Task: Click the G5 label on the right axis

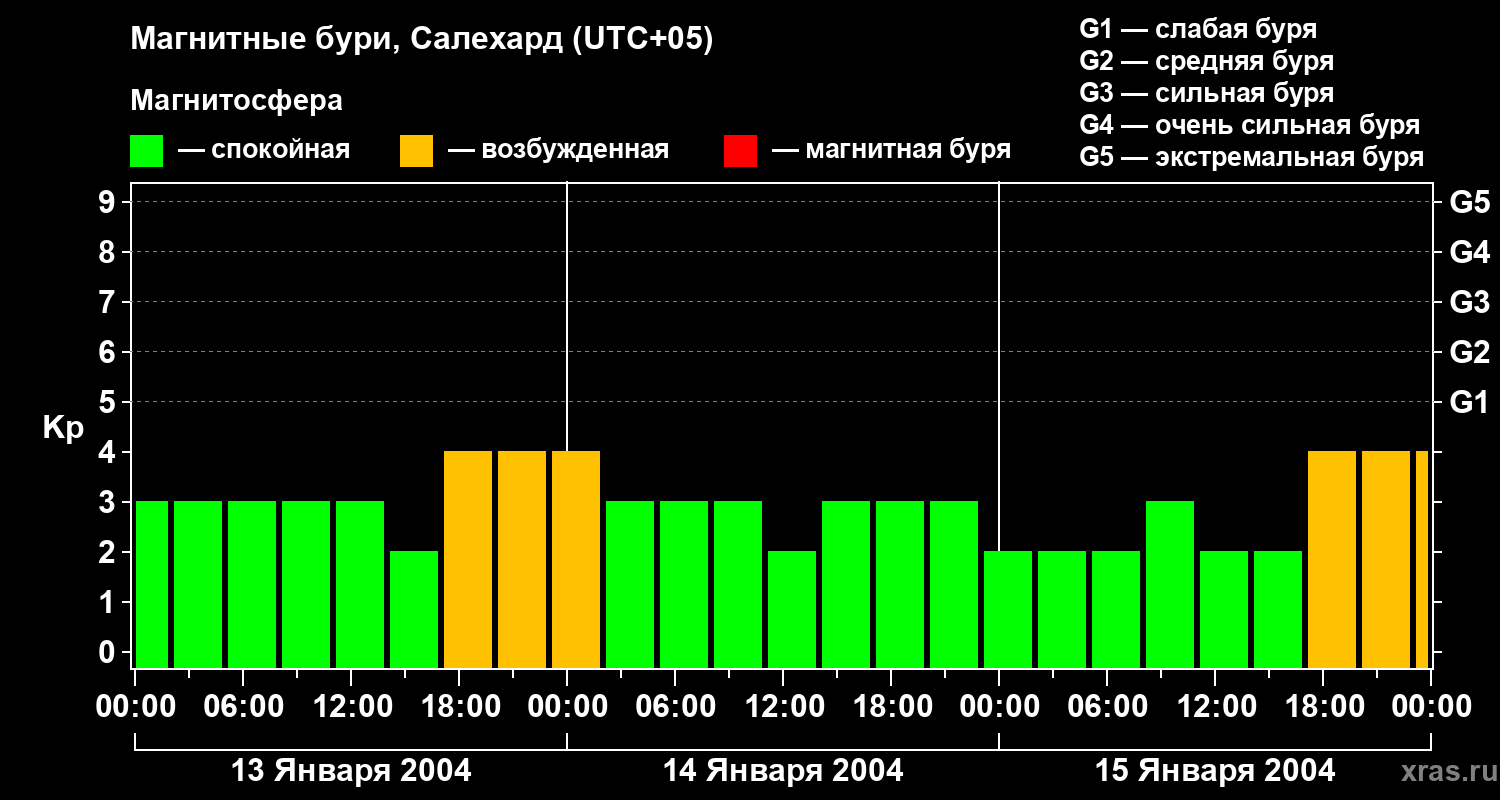Action: 1469,202
